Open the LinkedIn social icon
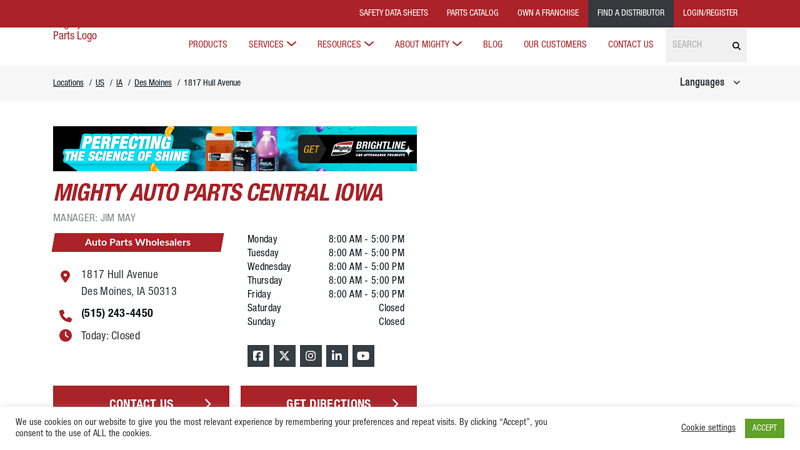The width and height of the screenshot is (800, 450). 337,356
